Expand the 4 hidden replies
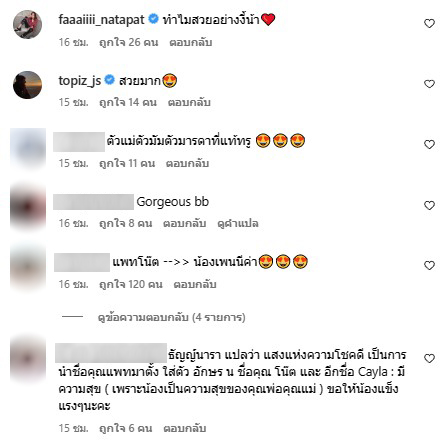This screenshot has height=448, width=446. tap(171, 317)
